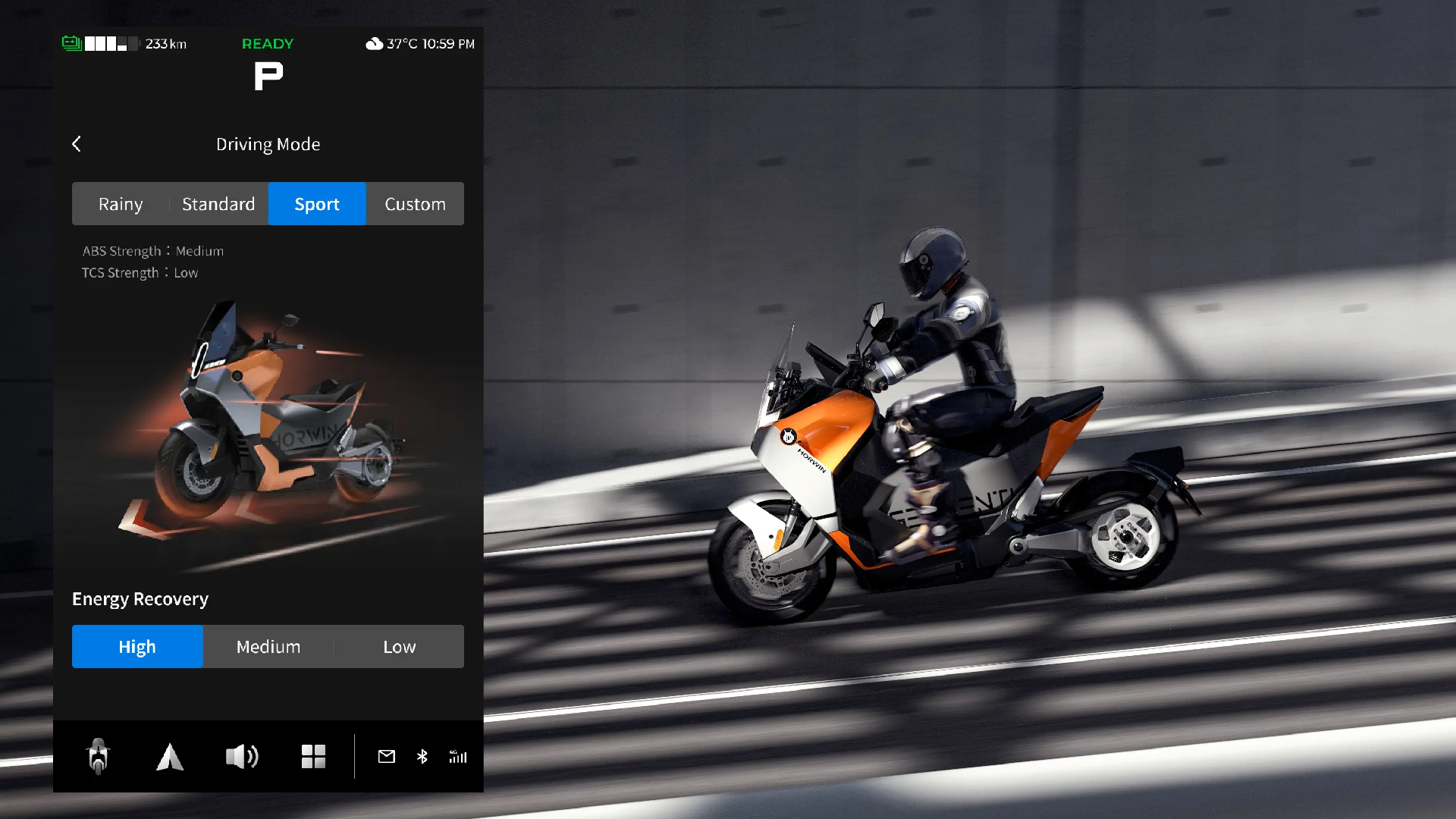Tap the mail envelope icon
This screenshot has width=1456, height=819.
tap(387, 756)
